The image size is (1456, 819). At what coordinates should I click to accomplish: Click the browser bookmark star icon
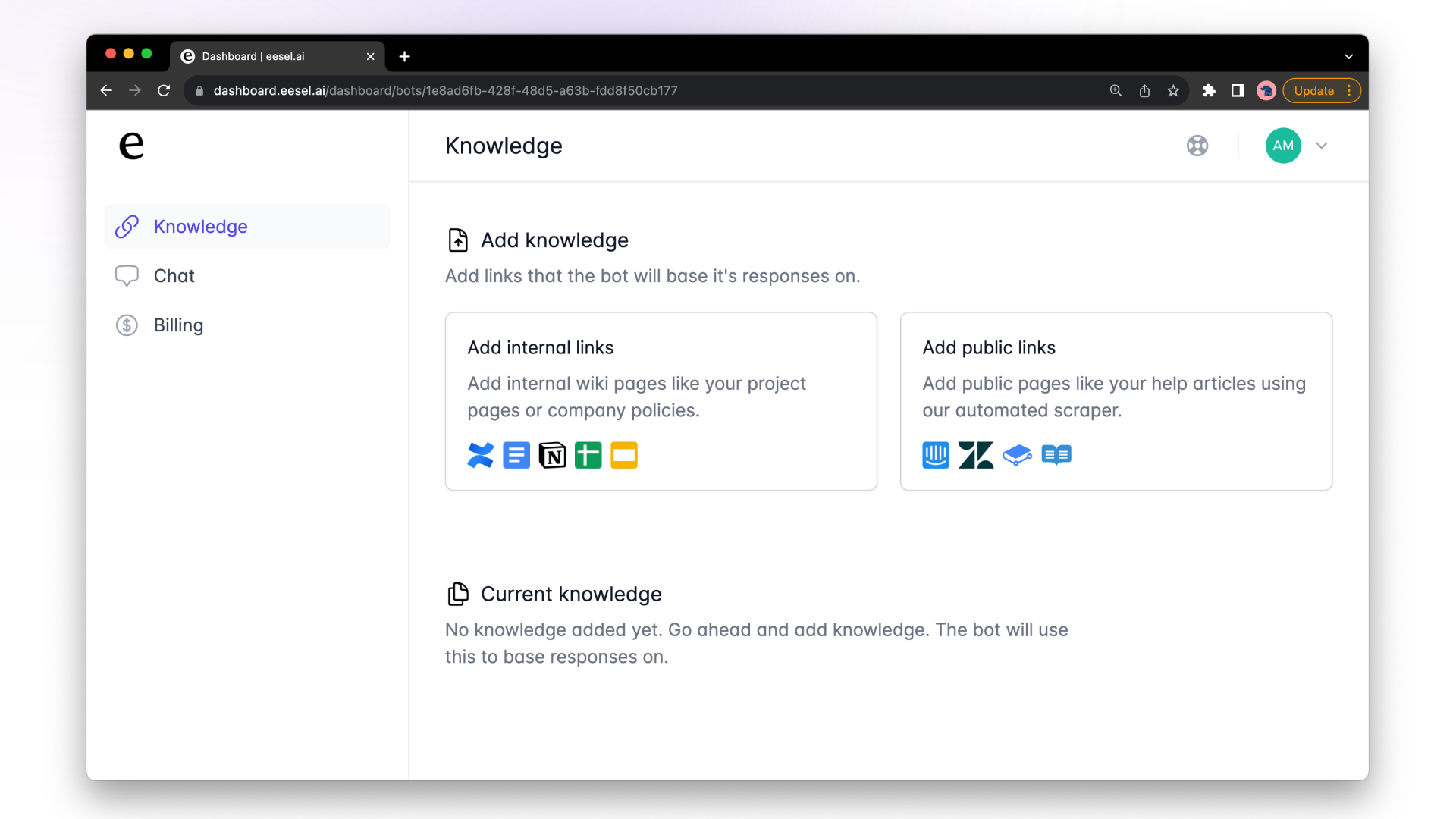point(1174,91)
